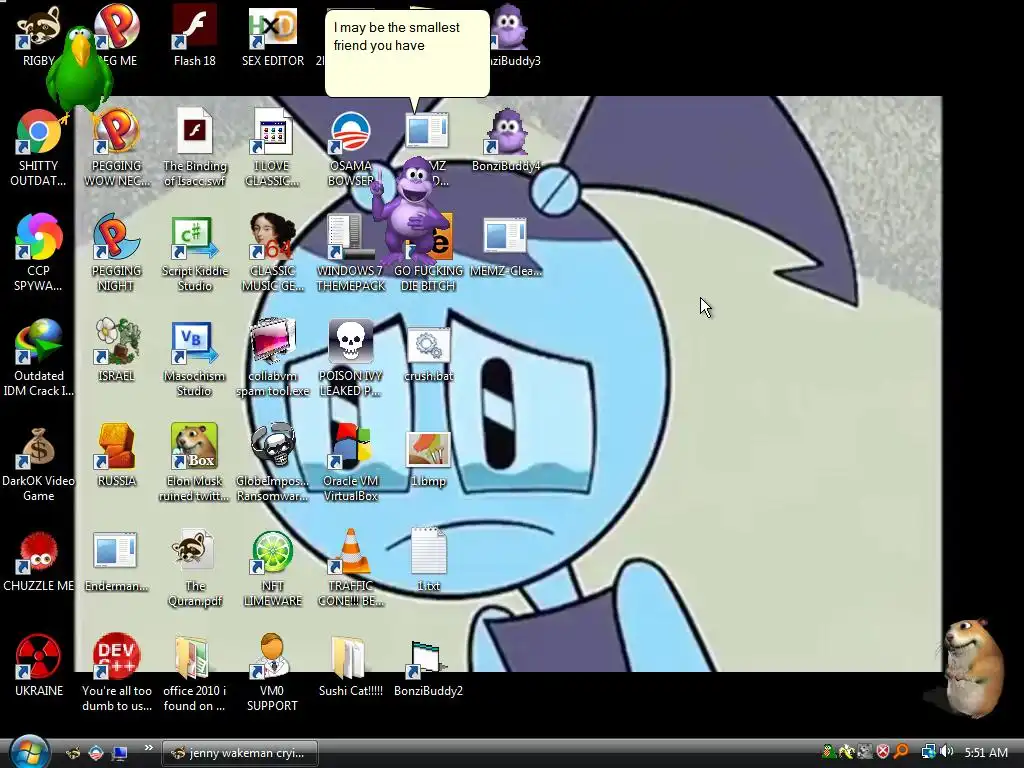The width and height of the screenshot is (1024, 768).
Task: Open the RIGBY raccoon shortcut
Action: pyautogui.click(x=38, y=36)
